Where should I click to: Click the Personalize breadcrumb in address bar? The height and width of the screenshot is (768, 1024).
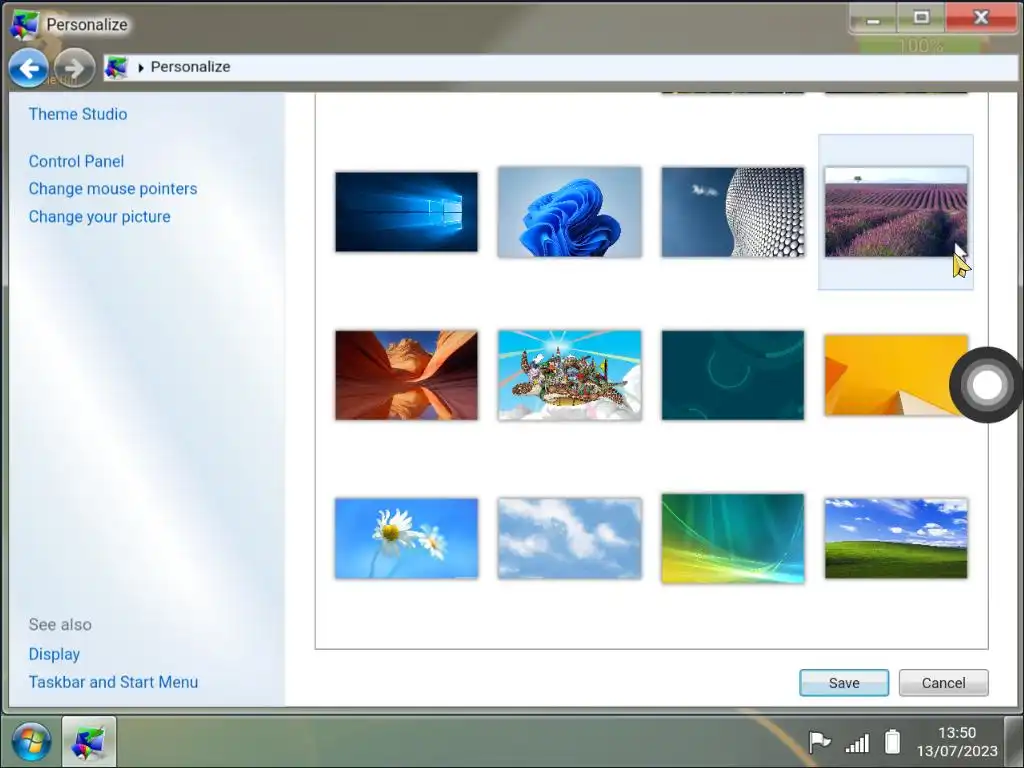[191, 67]
